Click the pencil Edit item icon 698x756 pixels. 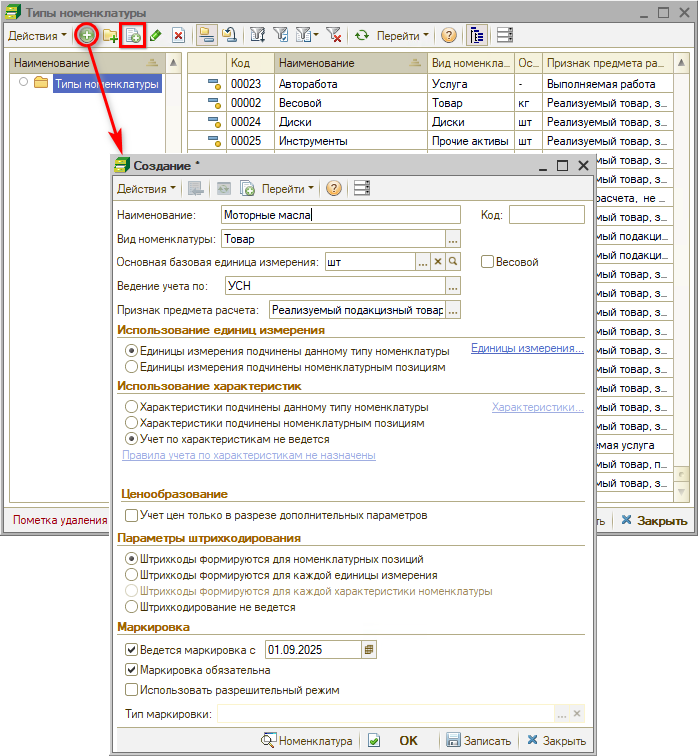click(x=155, y=35)
